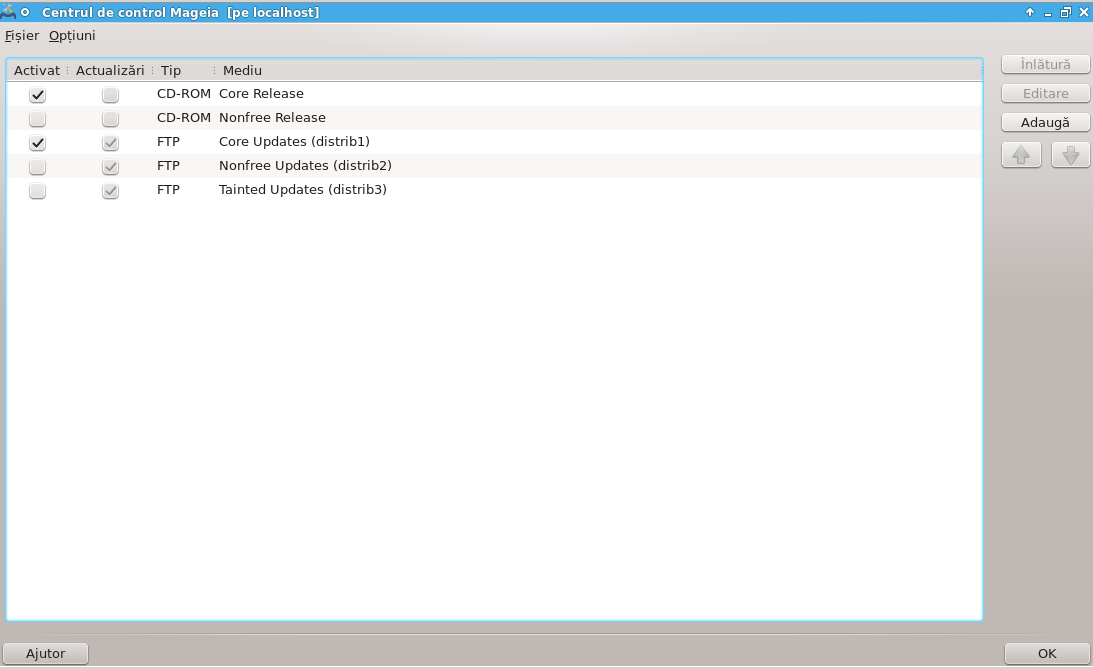Click the move-up arrow button
The height and width of the screenshot is (669, 1093).
point(1021,155)
